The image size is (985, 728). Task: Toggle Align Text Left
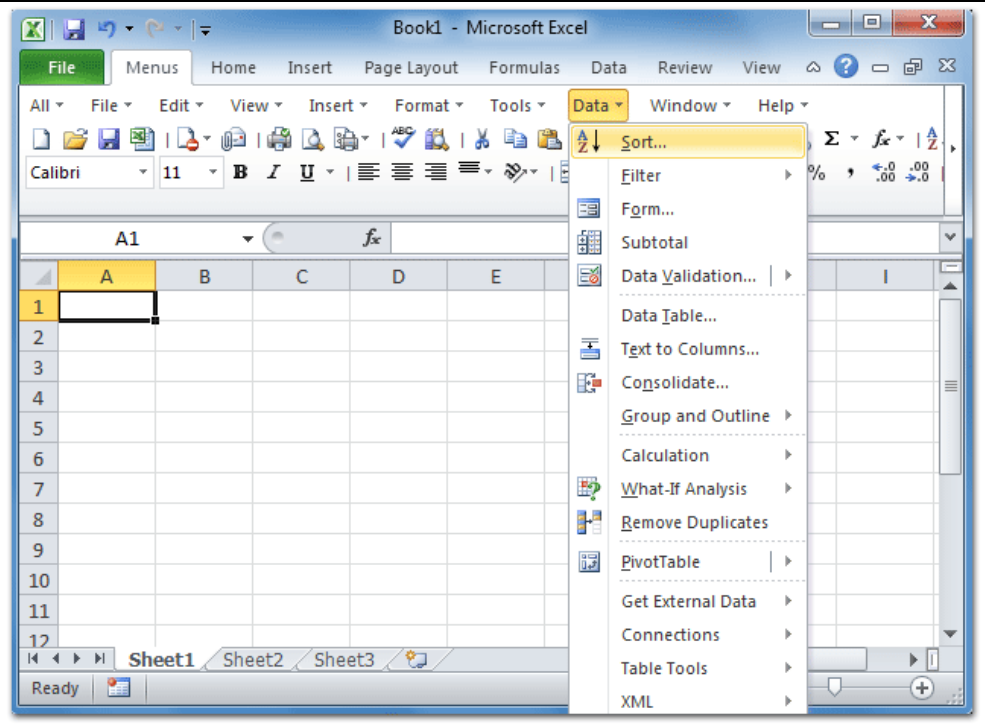pyautogui.click(x=368, y=172)
